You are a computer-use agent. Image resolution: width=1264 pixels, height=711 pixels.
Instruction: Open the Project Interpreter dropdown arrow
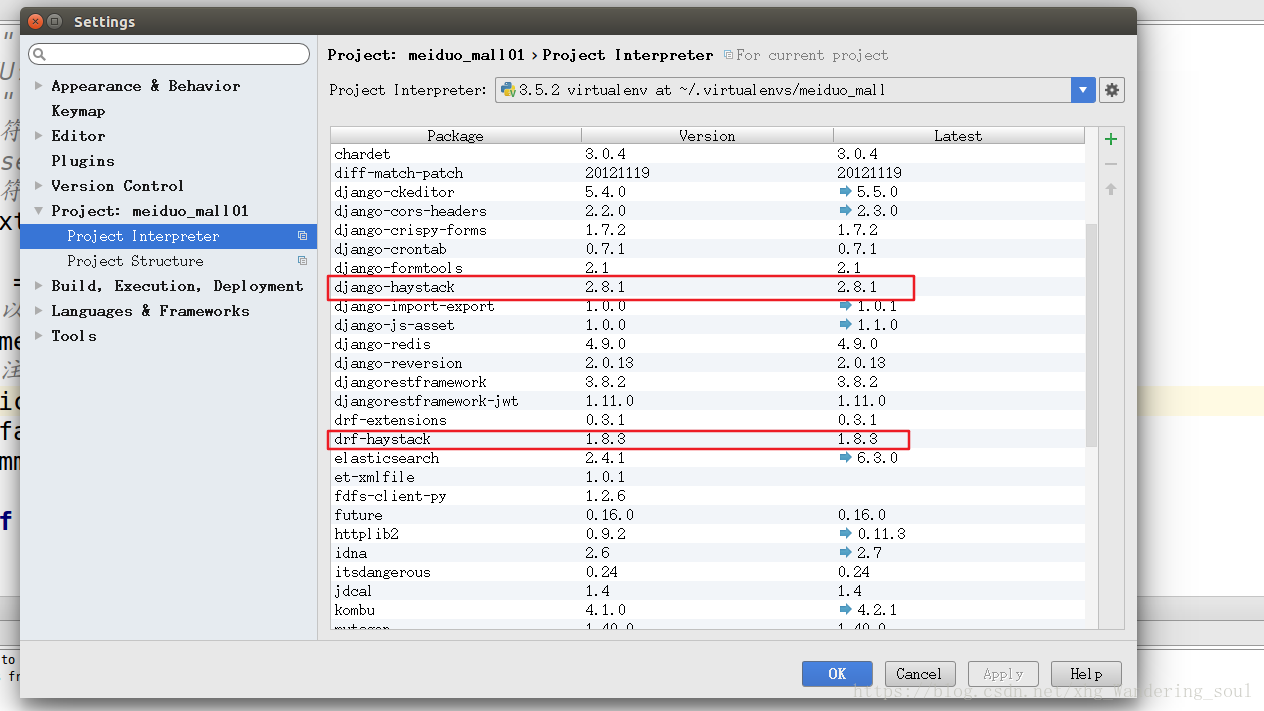coord(1083,90)
